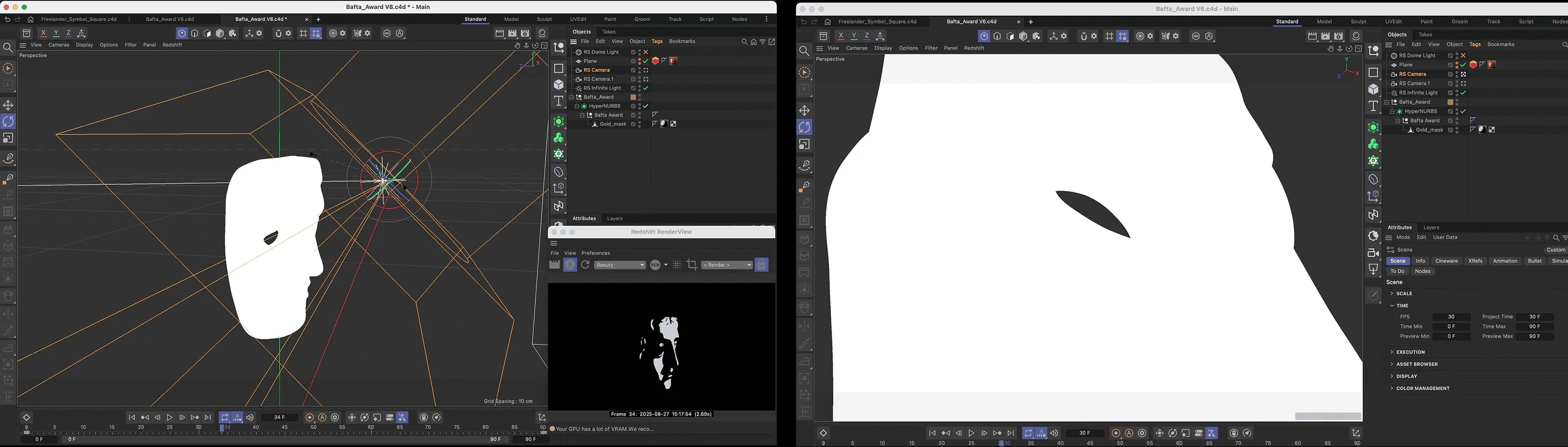This screenshot has width=1568, height=447.
Task: Toggle X axis lock in left window
Action: point(43,34)
